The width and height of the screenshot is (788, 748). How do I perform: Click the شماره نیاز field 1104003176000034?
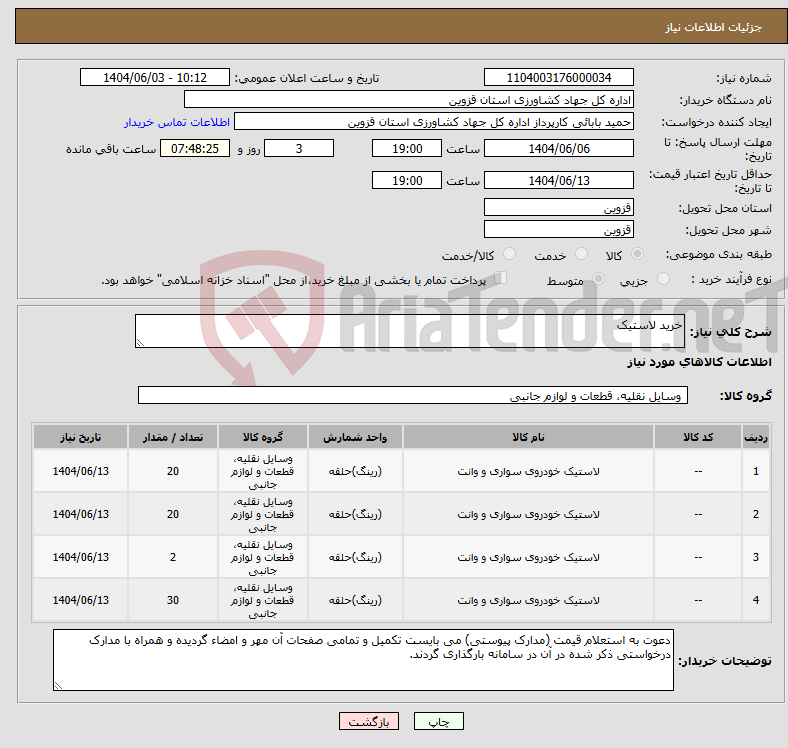click(558, 77)
